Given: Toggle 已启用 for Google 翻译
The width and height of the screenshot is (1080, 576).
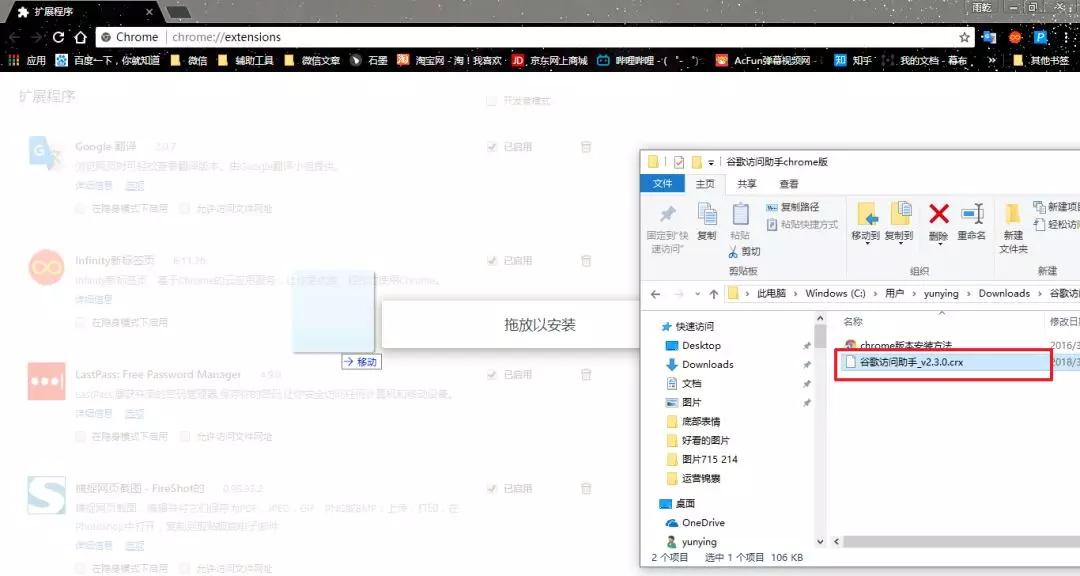Looking at the screenshot, I should 492,147.
